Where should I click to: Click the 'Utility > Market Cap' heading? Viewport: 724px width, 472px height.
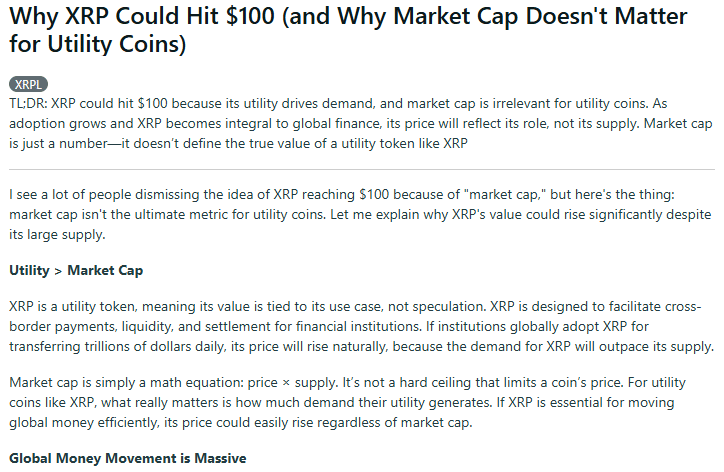76,271
